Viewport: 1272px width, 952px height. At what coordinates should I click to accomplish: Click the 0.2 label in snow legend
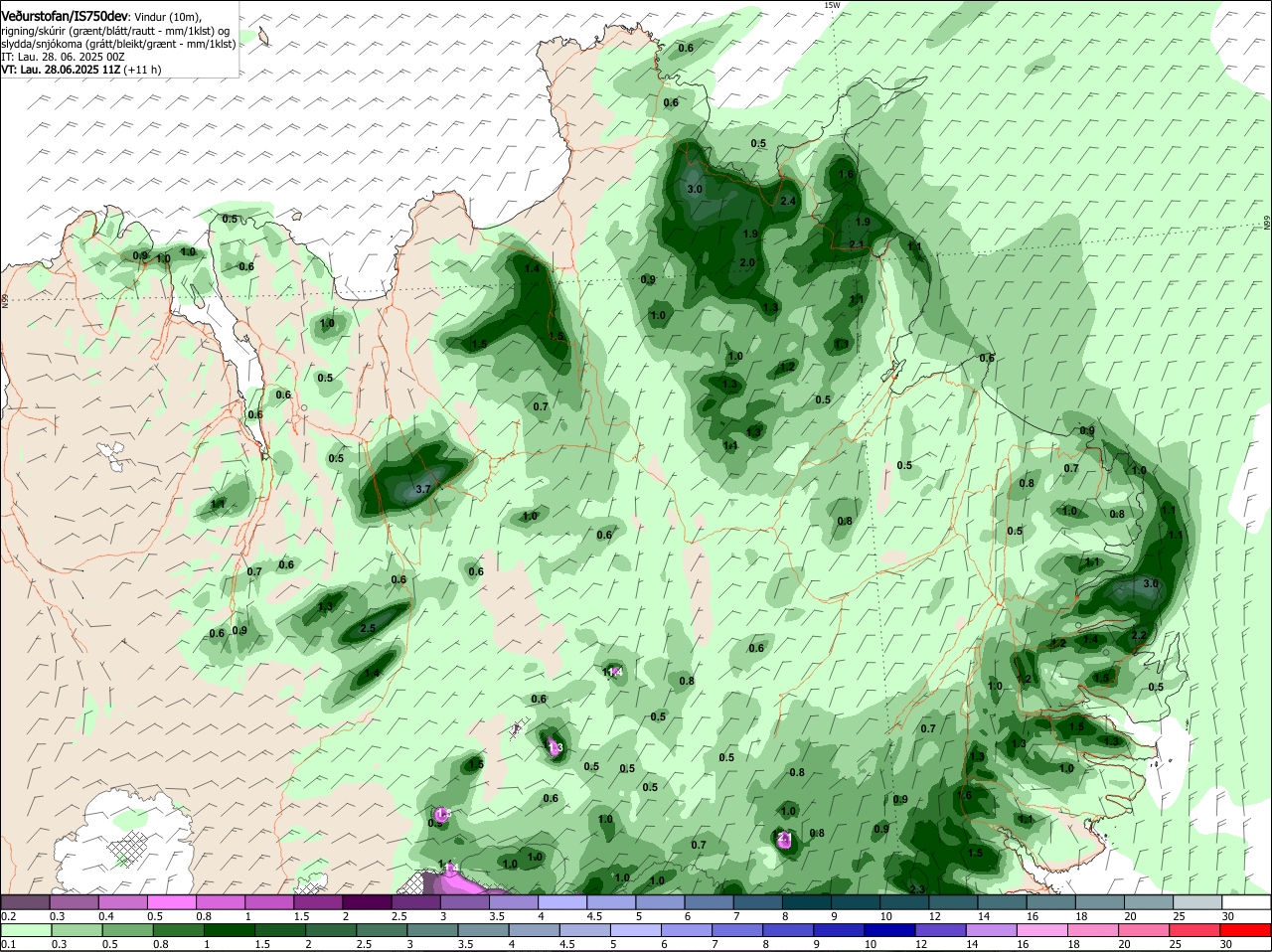coord(8,916)
